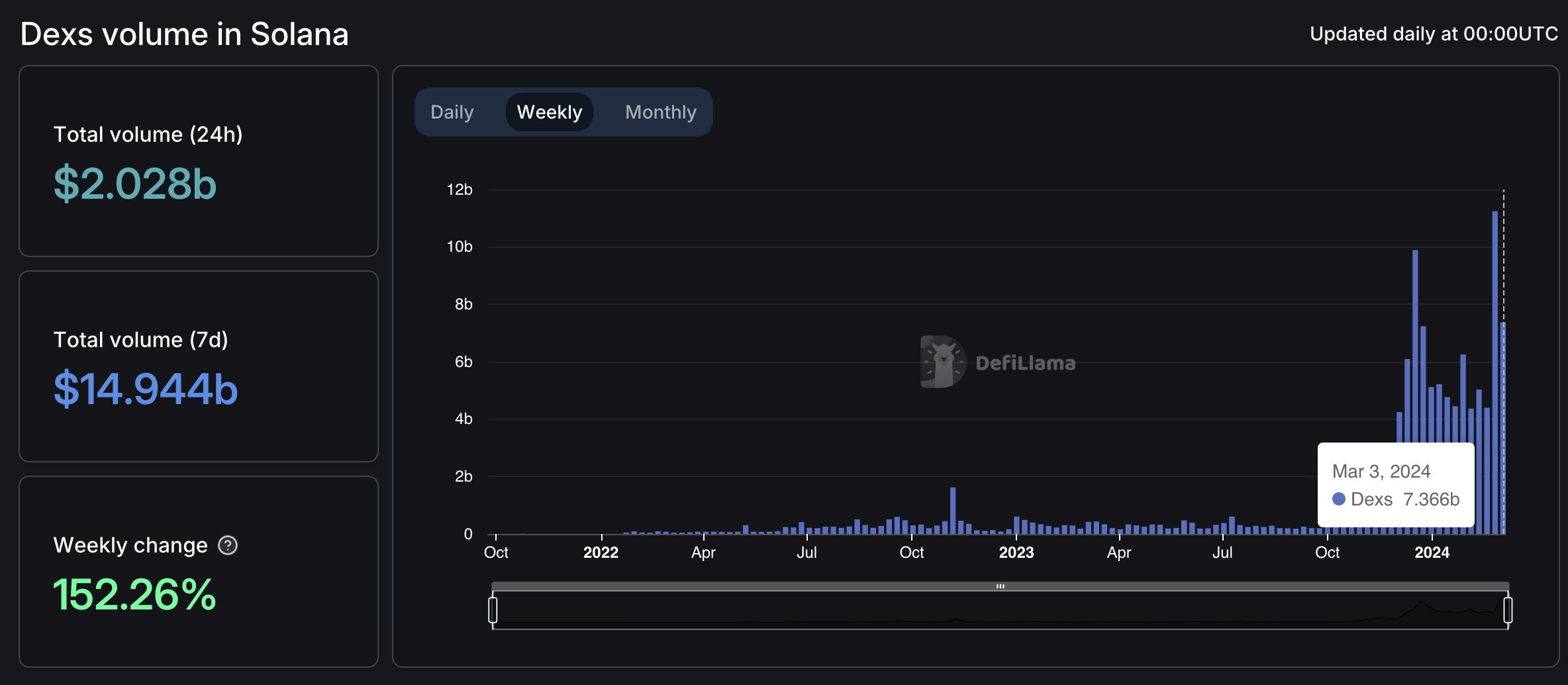
Task: Click the 2024 label on the x-axis
Action: pos(1432,553)
